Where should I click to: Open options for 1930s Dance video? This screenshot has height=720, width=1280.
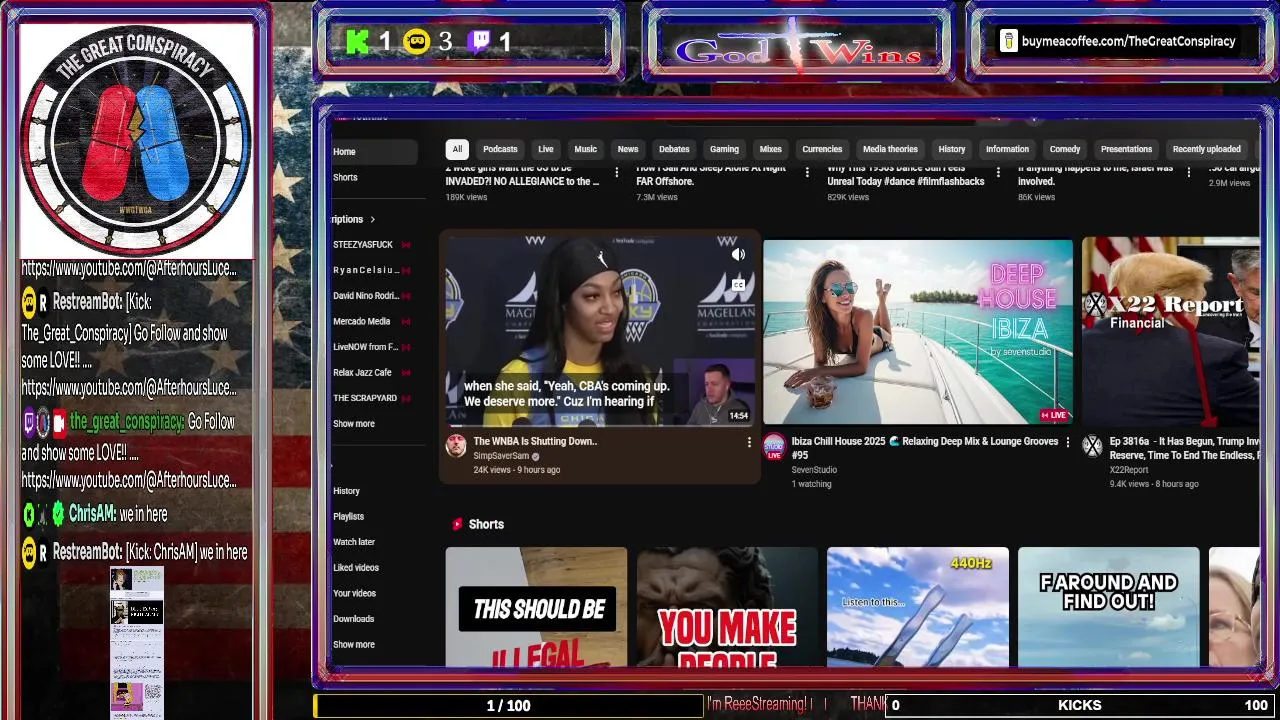pyautogui.click(x=997, y=174)
